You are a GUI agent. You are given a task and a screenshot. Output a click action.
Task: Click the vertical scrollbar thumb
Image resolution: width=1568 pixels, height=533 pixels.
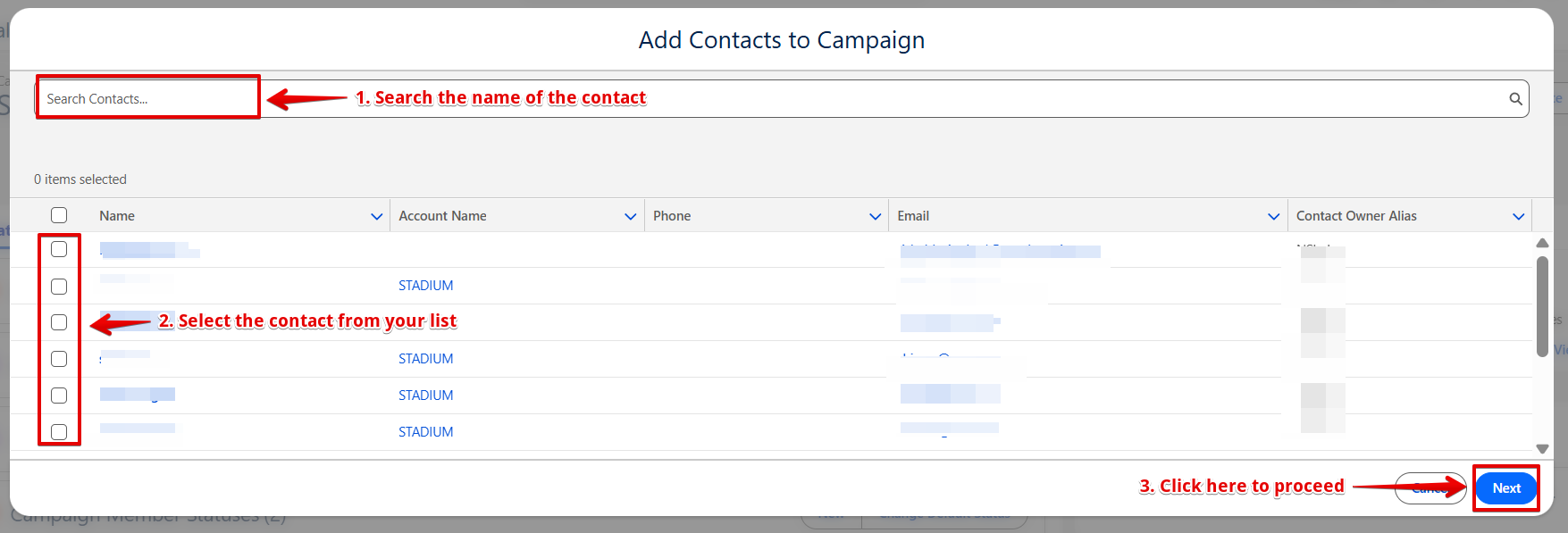click(x=1542, y=306)
